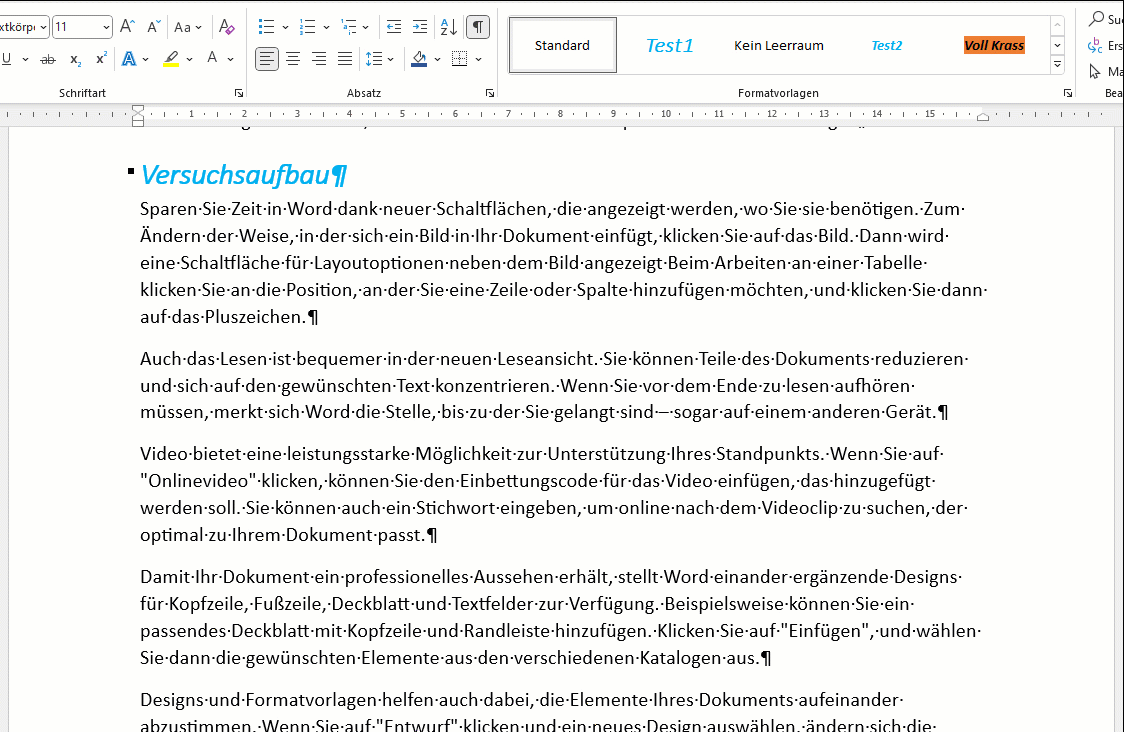Apply the Voll Krass style
The height and width of the screenshot is (732, 1124).
click(994, 45)
